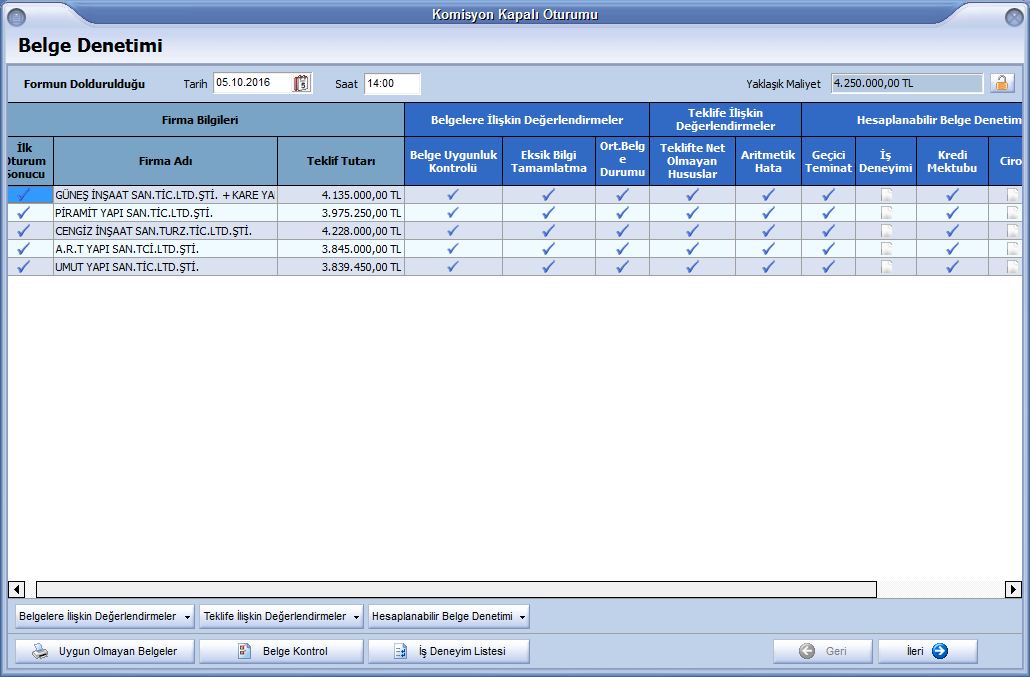Screen dimensions: 1030x677
Task: Click the Teklif Tutarı column header
Action: point(341,160)
